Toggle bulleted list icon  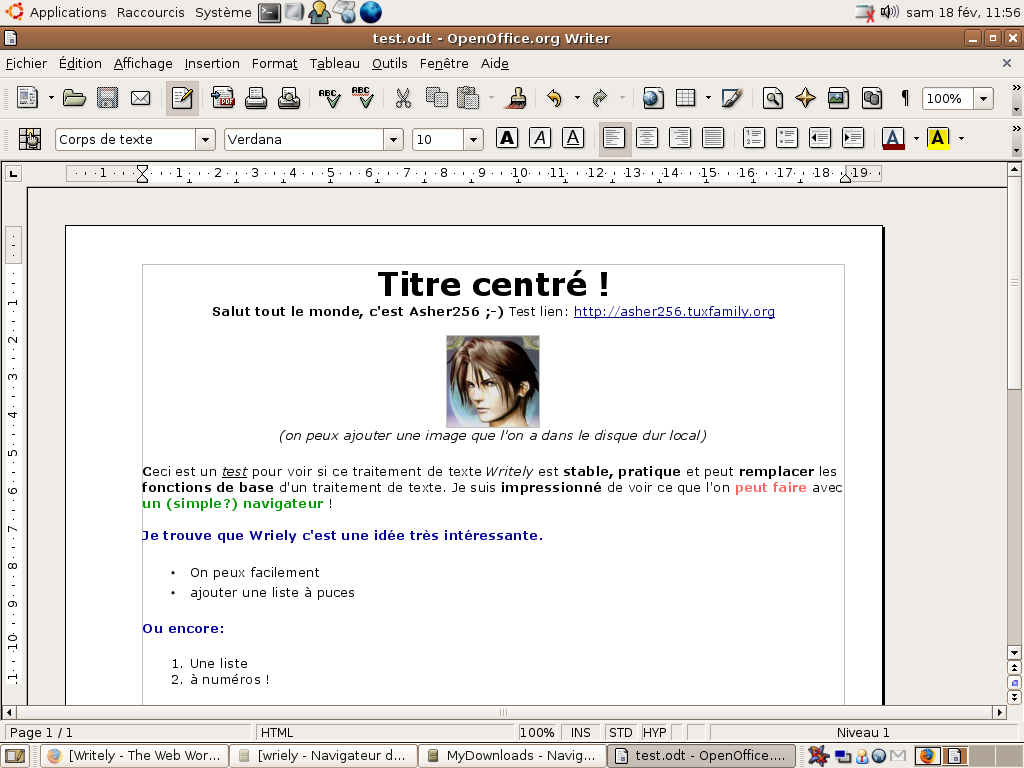point(786,138)
